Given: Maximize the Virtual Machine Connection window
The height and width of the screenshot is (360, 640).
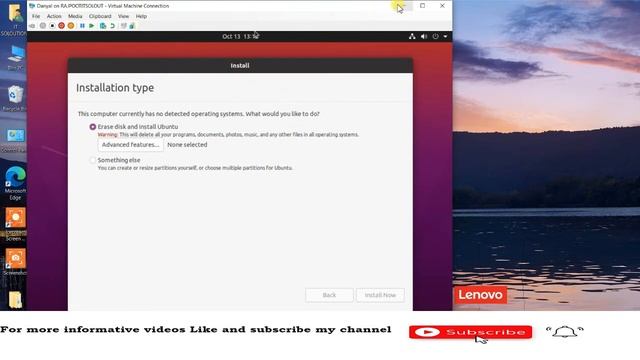Looking at the screenshot, I should 422,6.
